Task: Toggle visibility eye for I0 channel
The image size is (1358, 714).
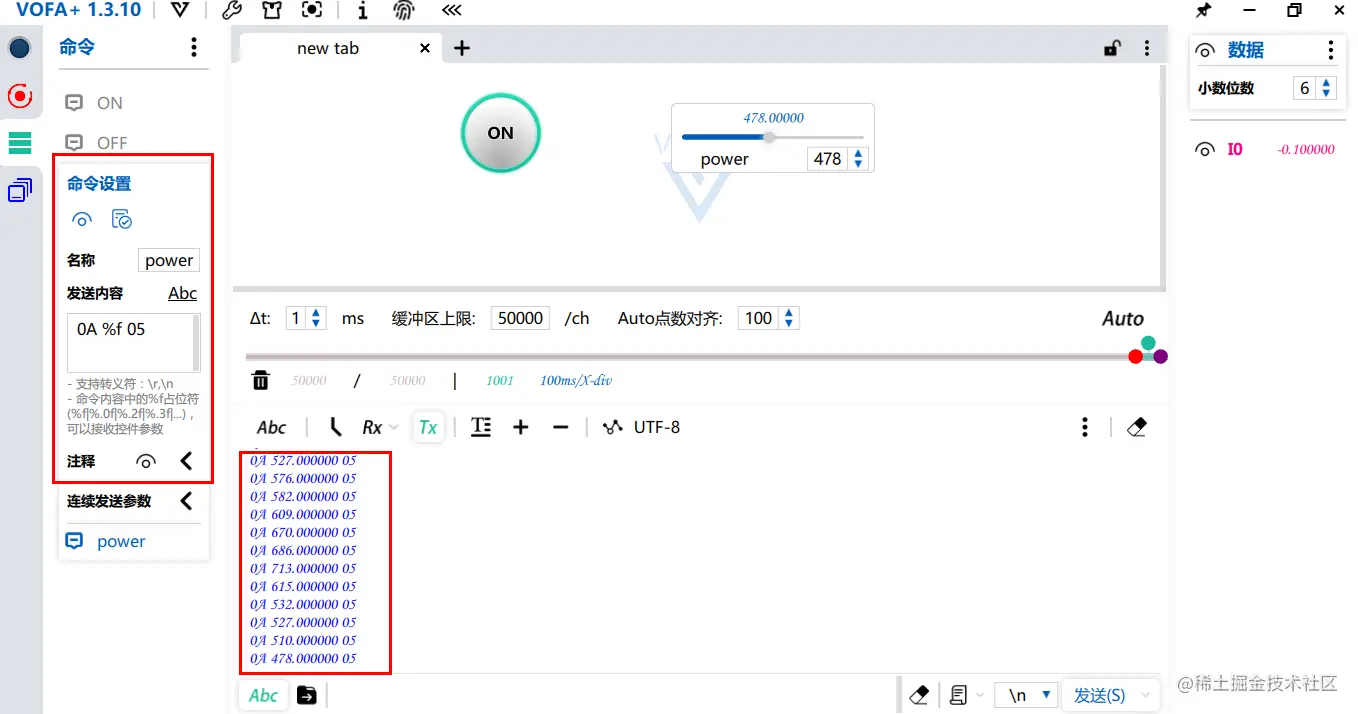Action: tap(1205, 149)
